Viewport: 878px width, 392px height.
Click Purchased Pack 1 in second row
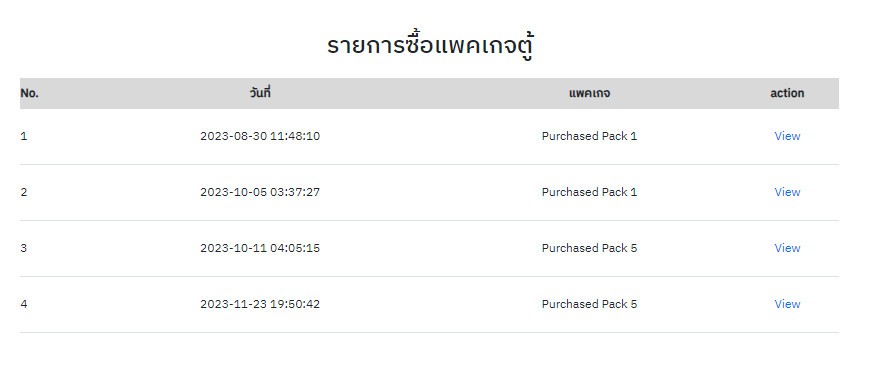(x=589, y=192)
